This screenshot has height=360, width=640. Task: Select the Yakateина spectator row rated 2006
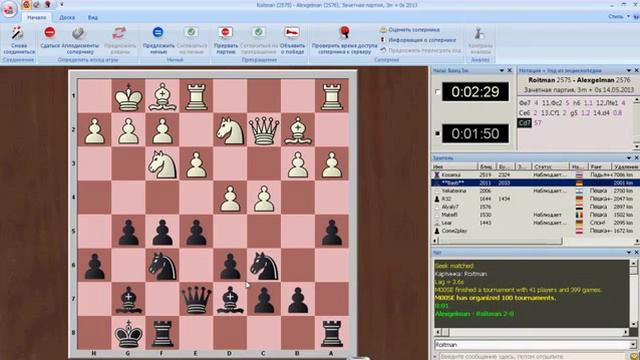pyautogui.click(x=535, y=191)
